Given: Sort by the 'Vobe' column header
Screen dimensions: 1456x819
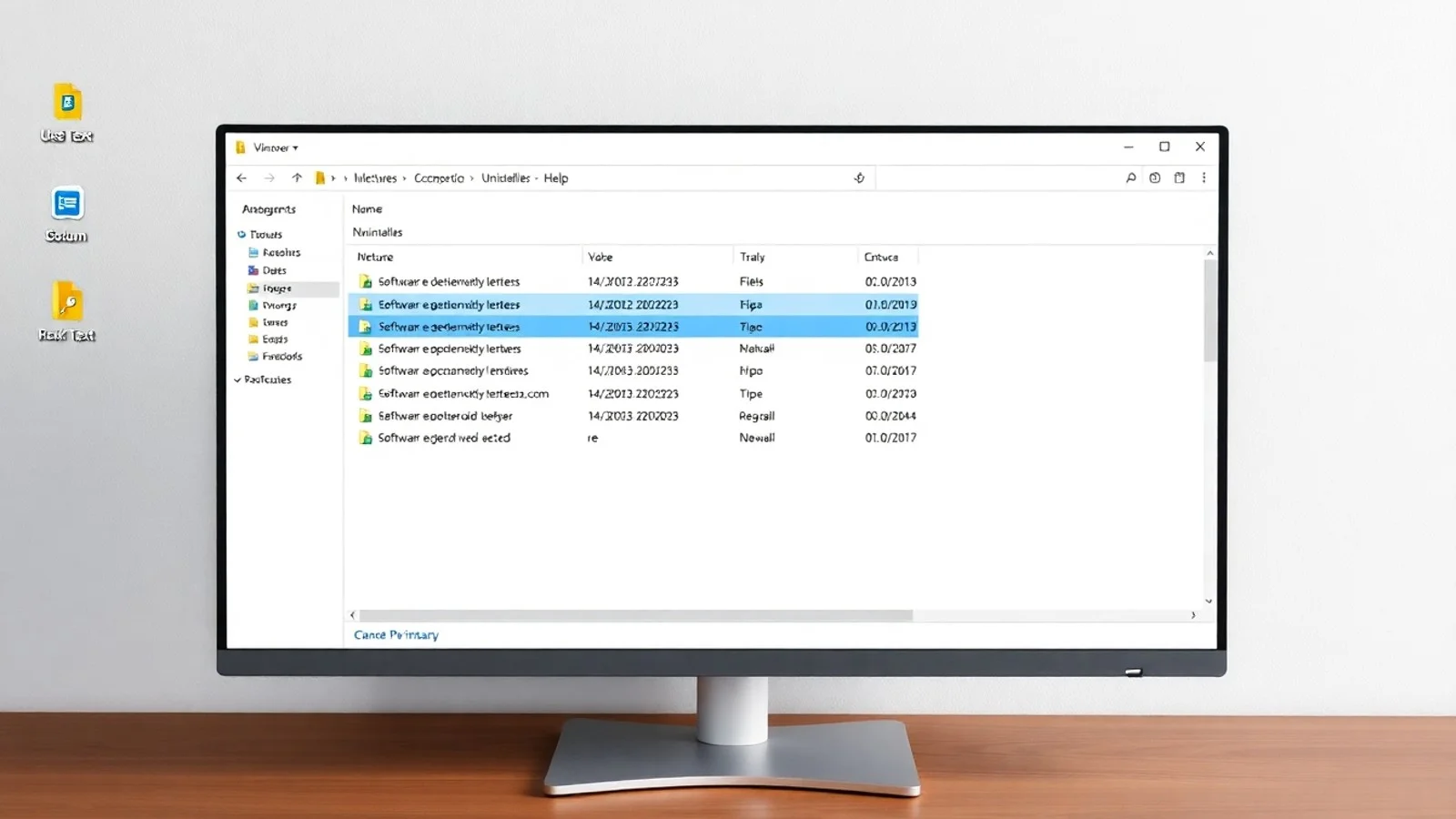Looking at the screenshot, I should click(x=601, y=258).
